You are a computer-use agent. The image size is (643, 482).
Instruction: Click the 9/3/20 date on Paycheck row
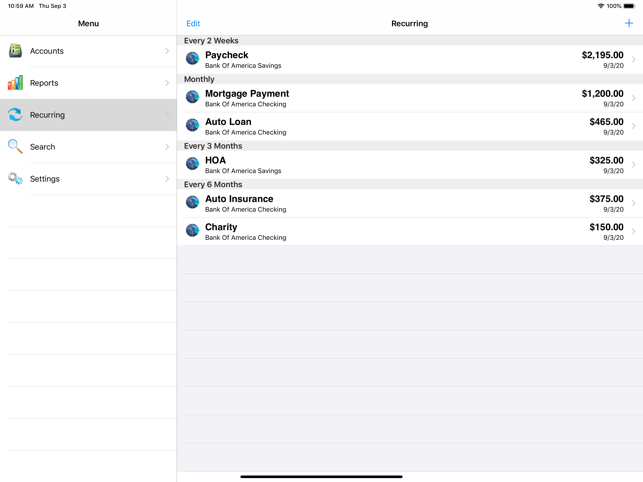click(613, 66)
